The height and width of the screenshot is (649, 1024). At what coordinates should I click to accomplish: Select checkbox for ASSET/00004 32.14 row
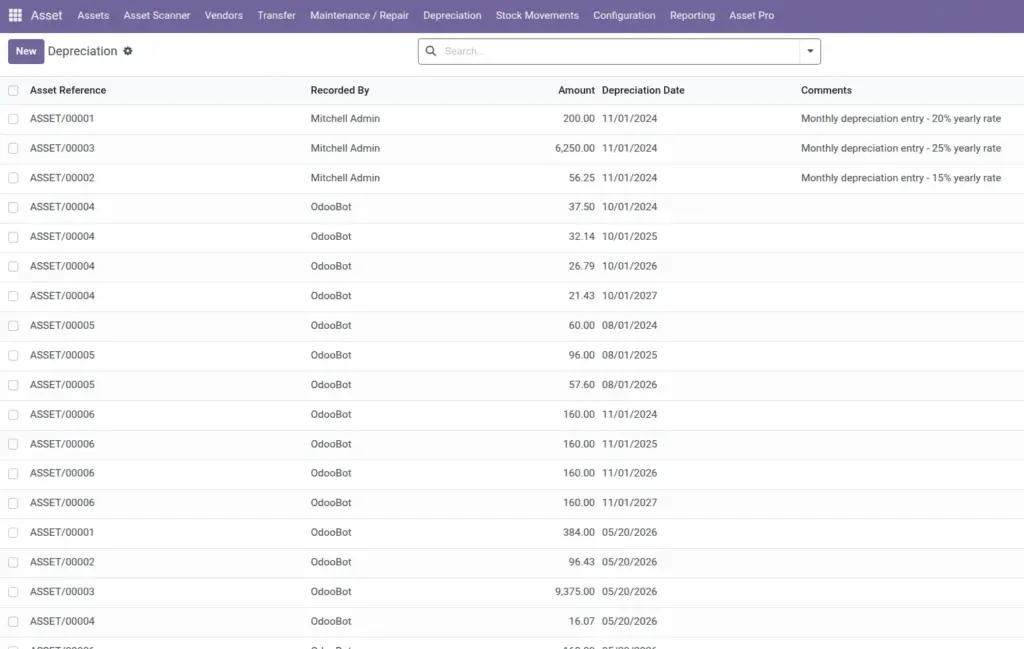13,237
